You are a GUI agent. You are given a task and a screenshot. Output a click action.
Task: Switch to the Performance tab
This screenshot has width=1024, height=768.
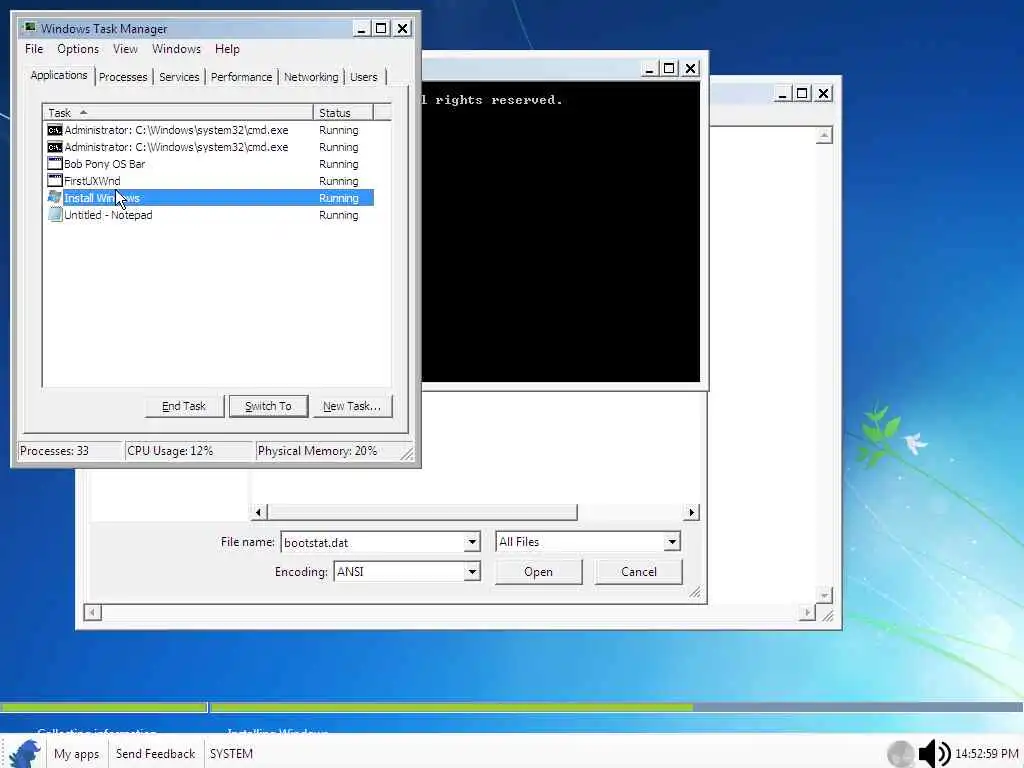click(241, 77)
